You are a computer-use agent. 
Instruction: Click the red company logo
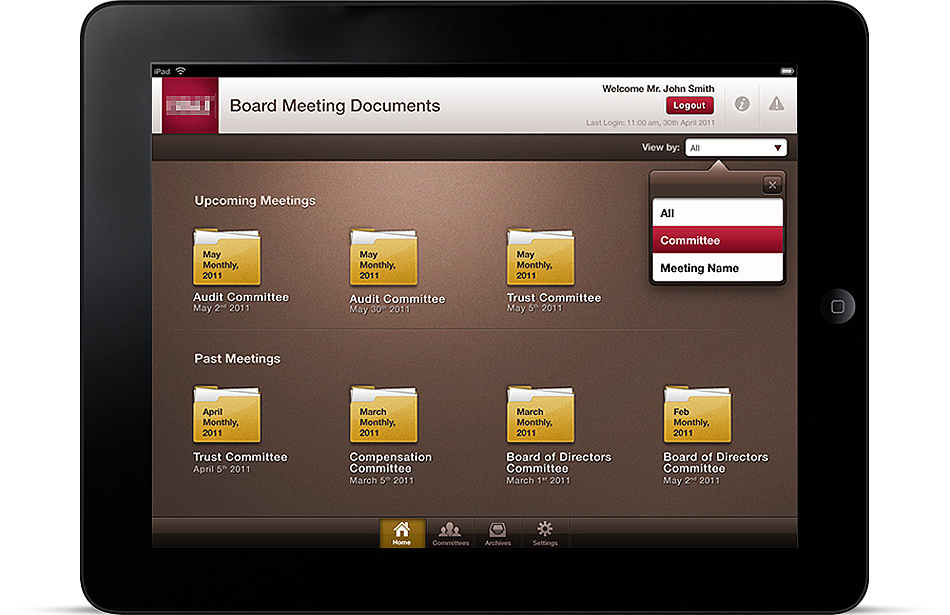pyautogui.click(x=190, y=105)
